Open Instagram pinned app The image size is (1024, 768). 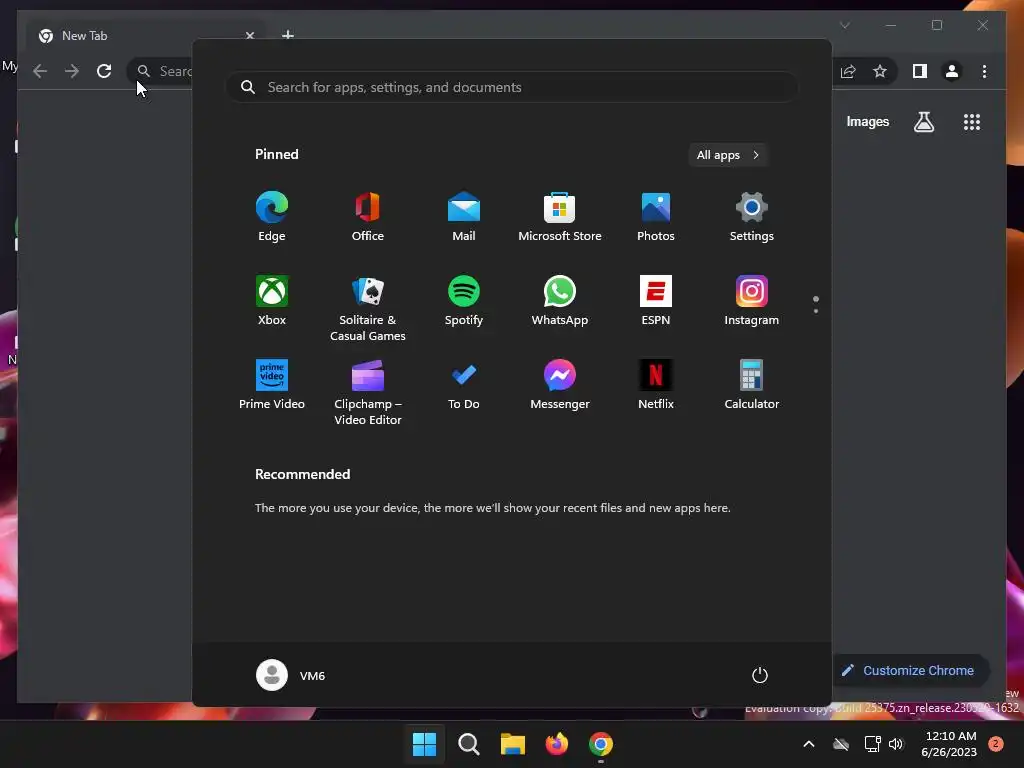752,300
